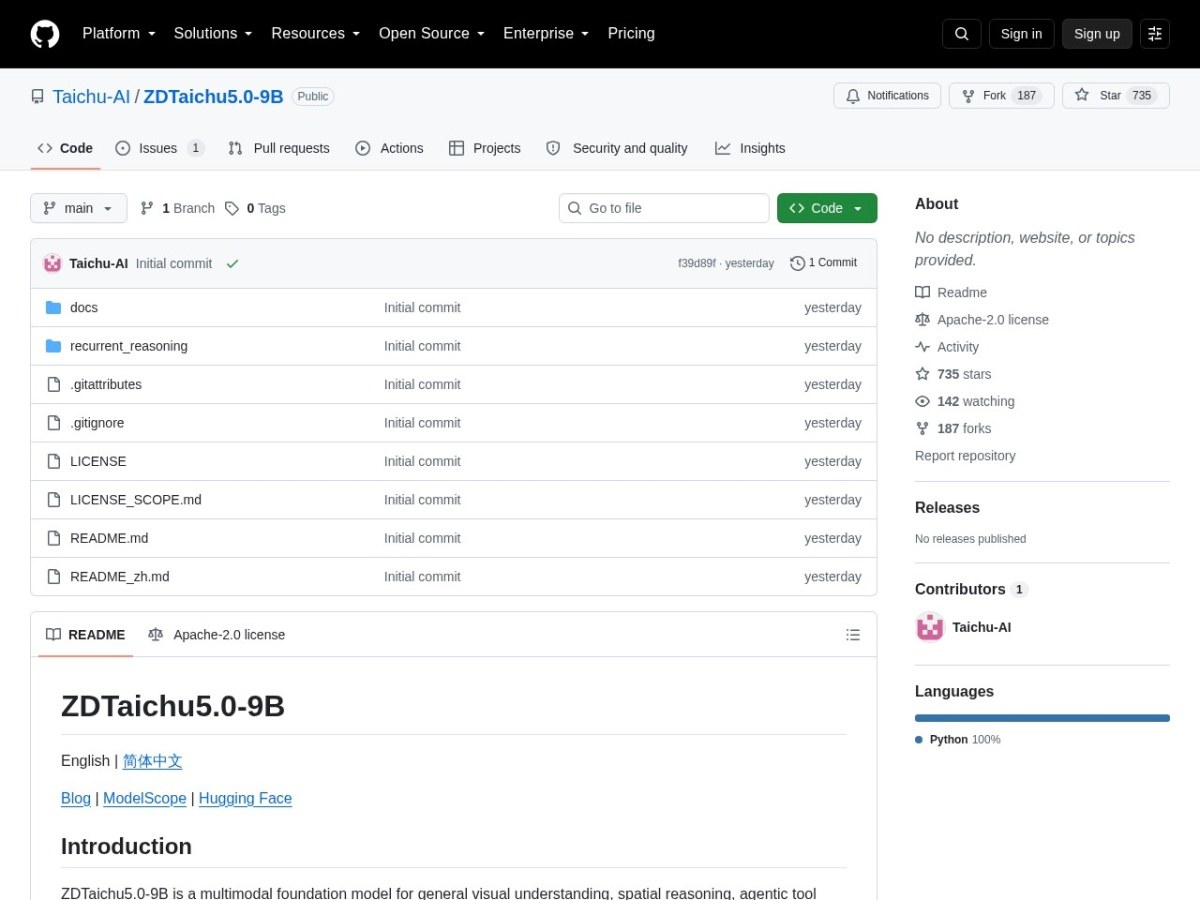Click the Python 100% language entry
1200x900 pixels.
pyautogui.click(x=958, y=740)
